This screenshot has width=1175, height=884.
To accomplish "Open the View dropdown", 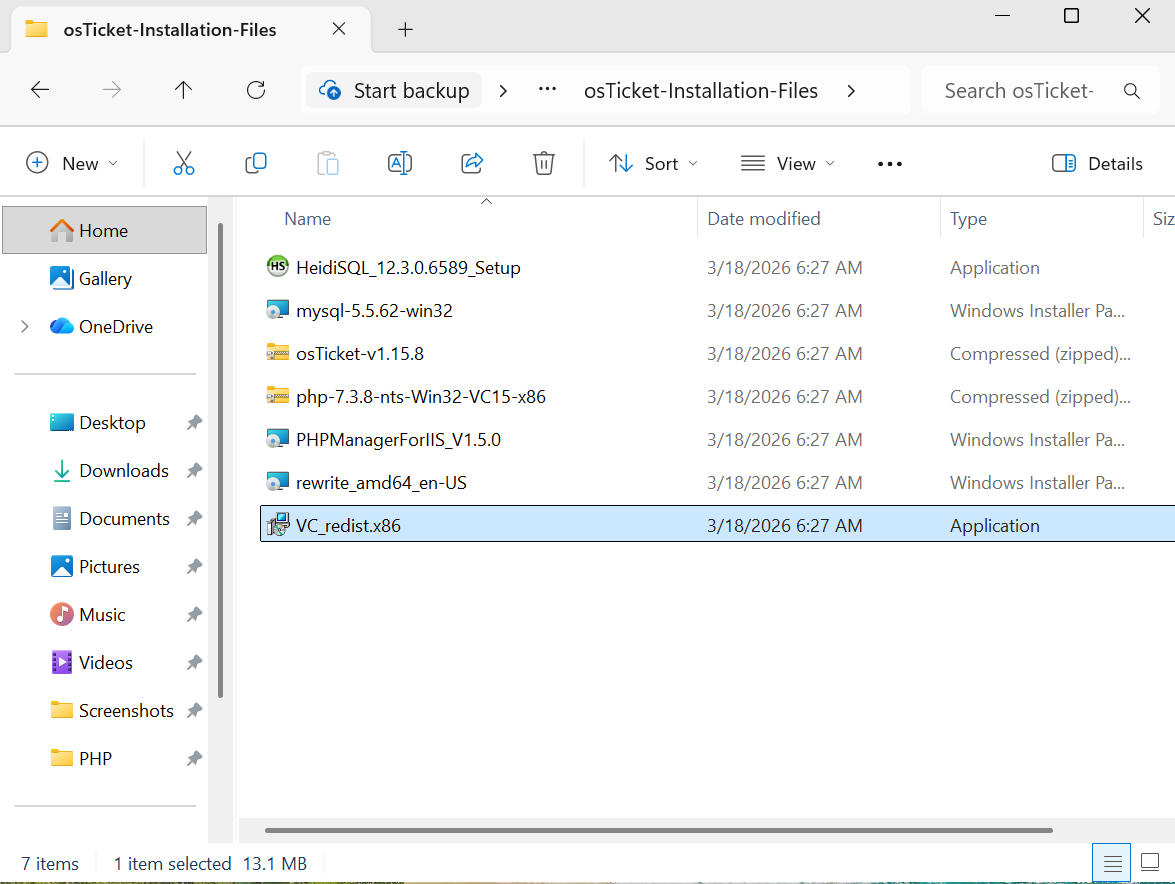I will 788,163.
